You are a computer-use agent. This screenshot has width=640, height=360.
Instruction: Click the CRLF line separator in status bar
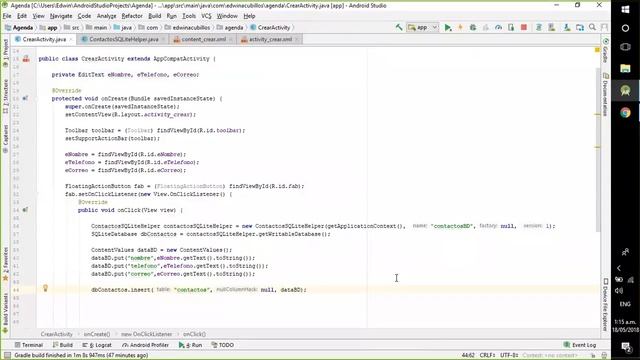click(488, 356)
